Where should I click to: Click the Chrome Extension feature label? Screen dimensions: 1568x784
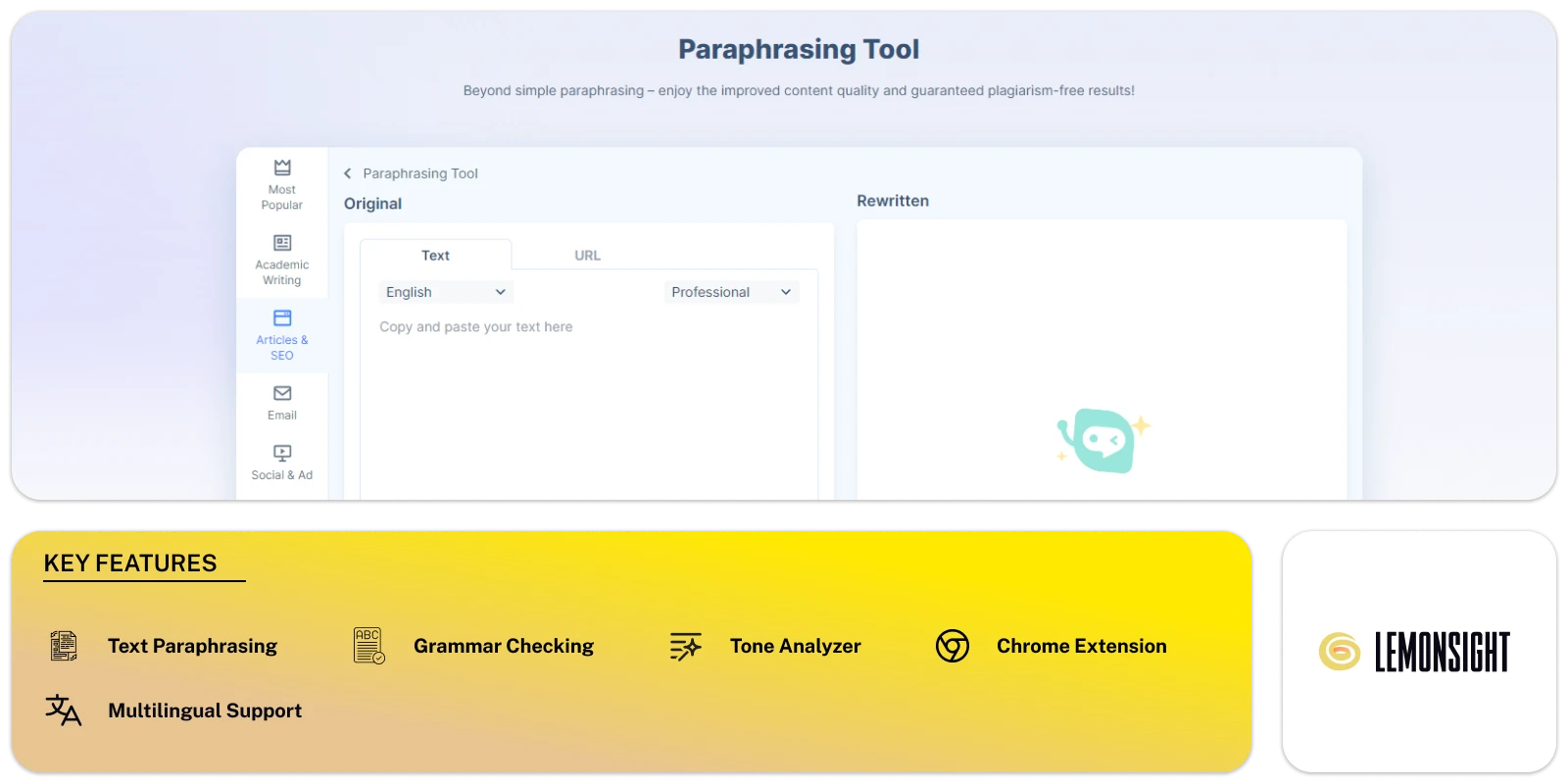tap(1081, 646)
